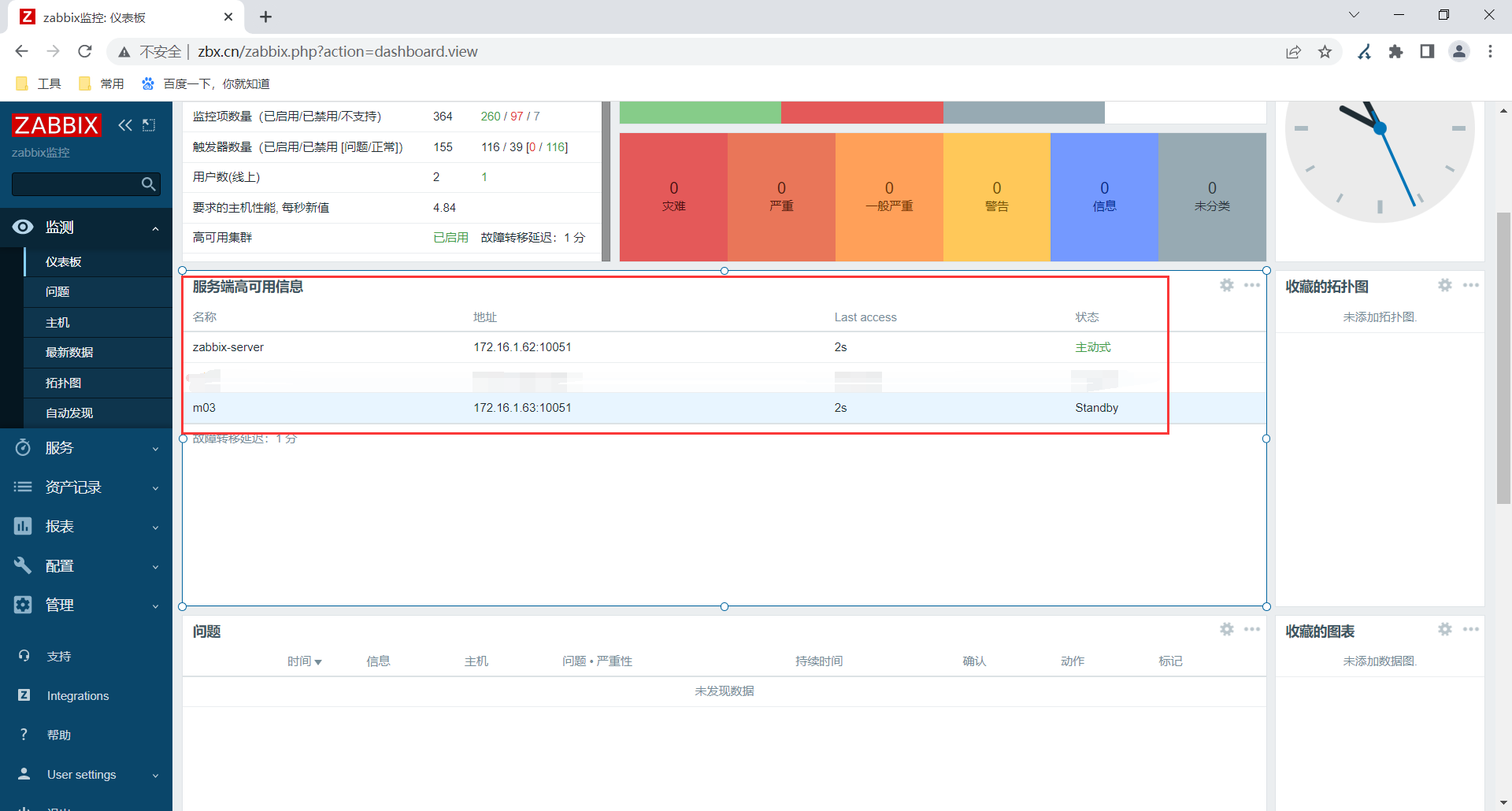
Task: Click the 严重 high severity tile
Action: tap(781, 197)
